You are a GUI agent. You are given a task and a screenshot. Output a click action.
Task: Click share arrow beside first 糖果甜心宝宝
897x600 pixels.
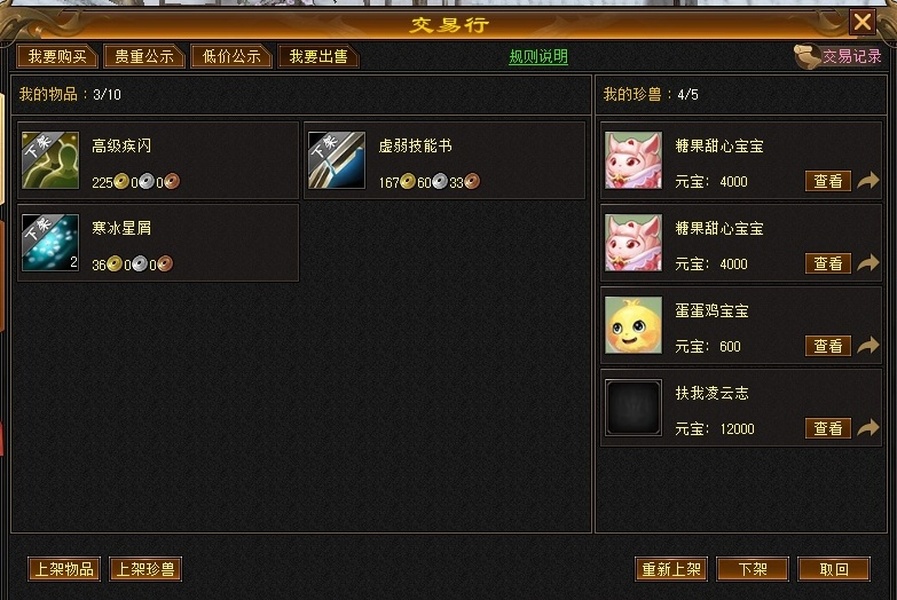pyautogui.click(x=868, y=181)
